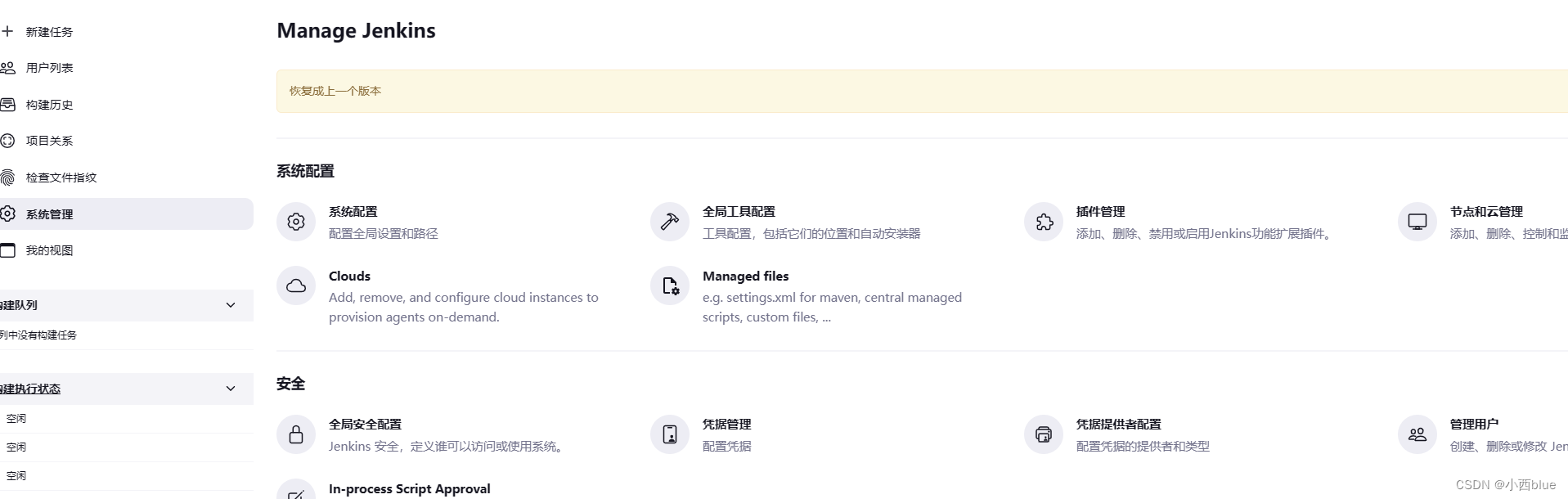Open the 插件管理 link
This screenshot has height=499, width=1568.
pos(1101,211)
